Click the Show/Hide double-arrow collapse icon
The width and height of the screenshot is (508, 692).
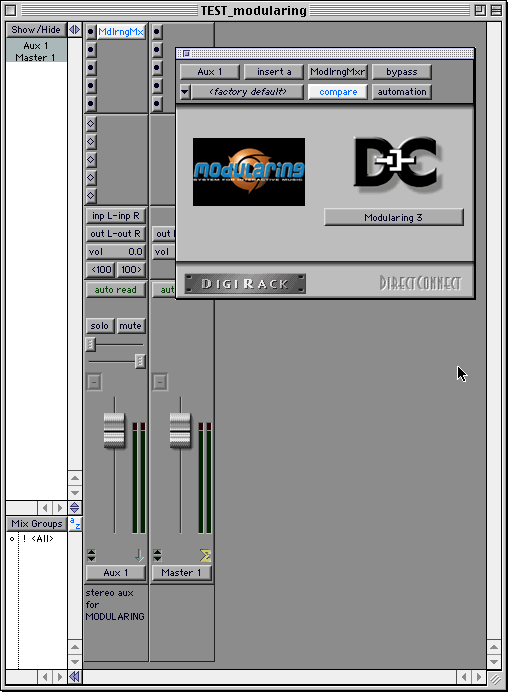point(75,30)
